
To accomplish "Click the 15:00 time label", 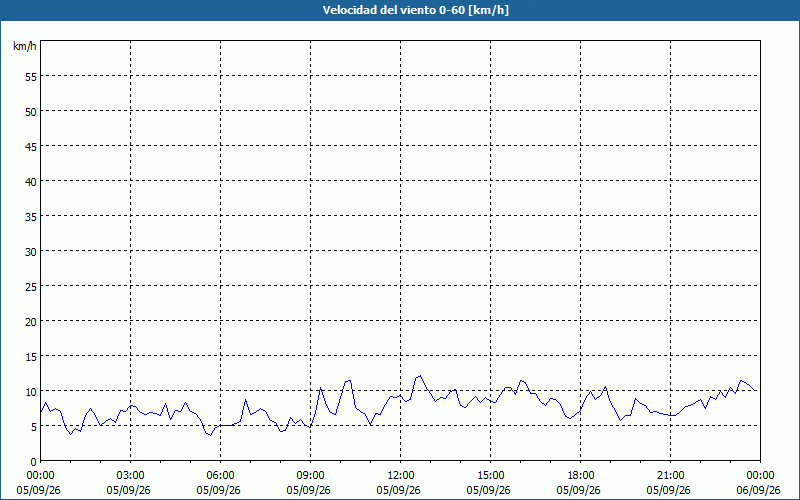I will point(490,476).
